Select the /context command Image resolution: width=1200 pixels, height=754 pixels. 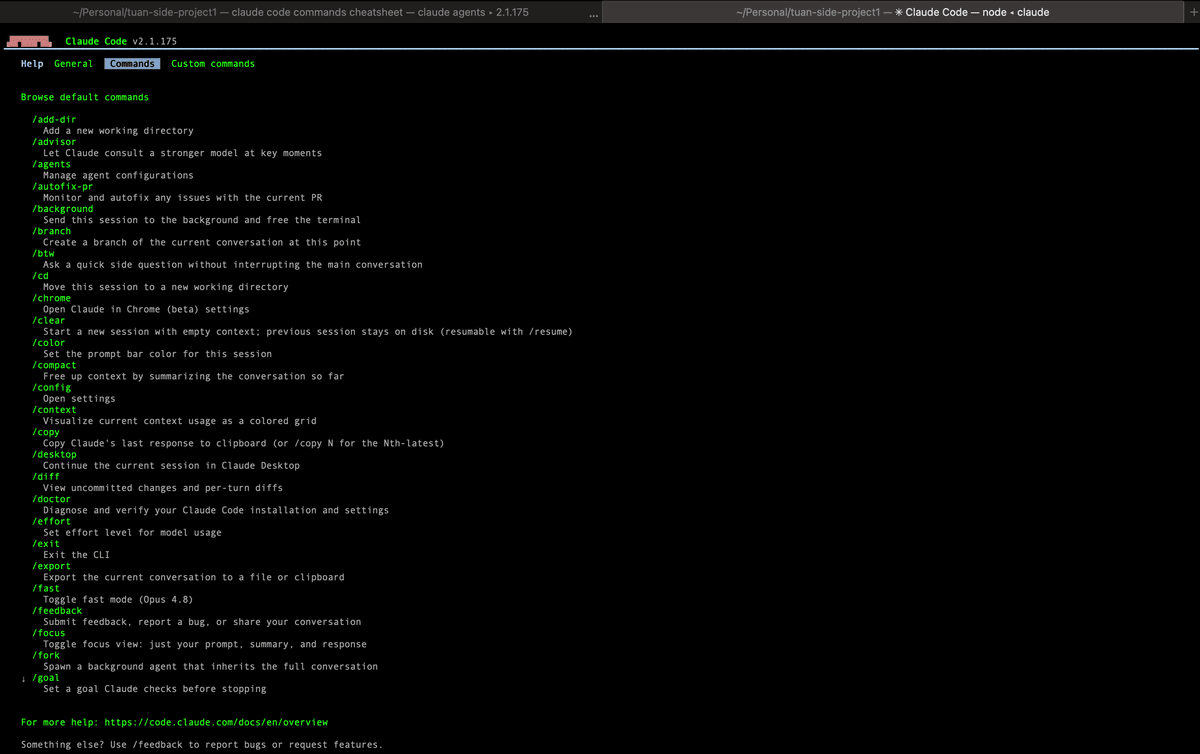point(54,410)
